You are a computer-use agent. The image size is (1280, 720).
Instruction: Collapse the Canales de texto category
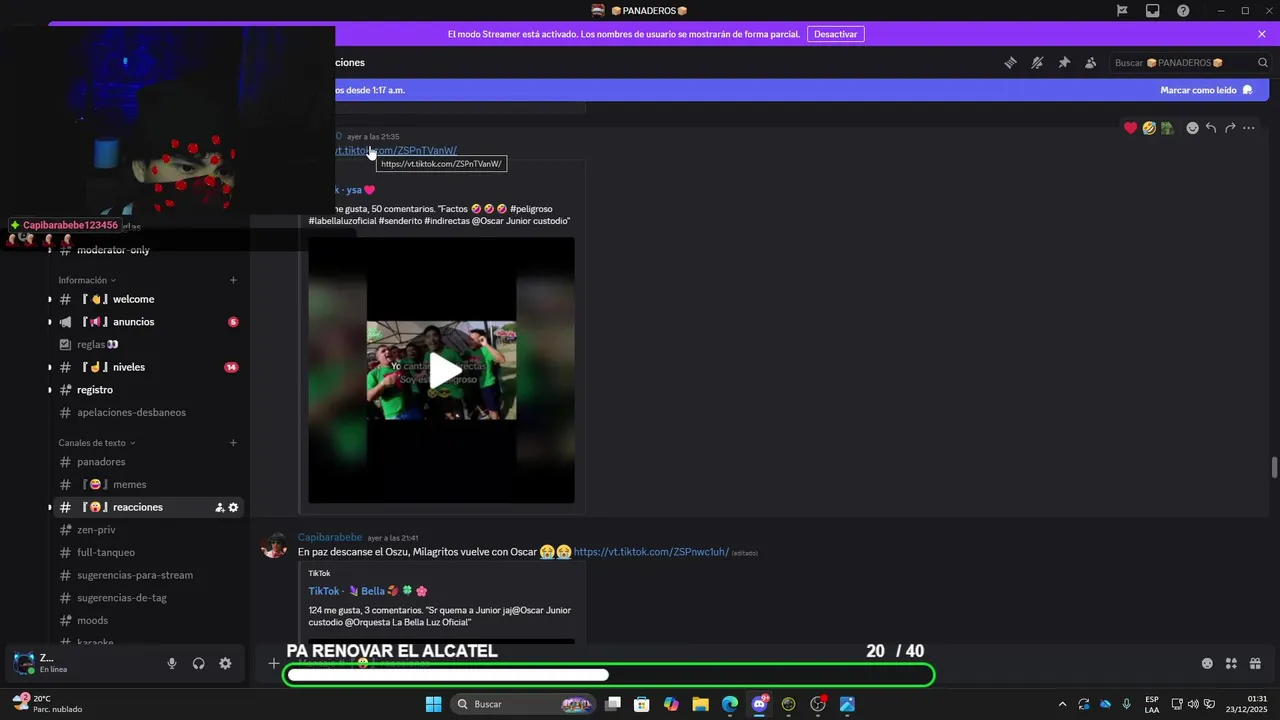(x=97, y=443)
